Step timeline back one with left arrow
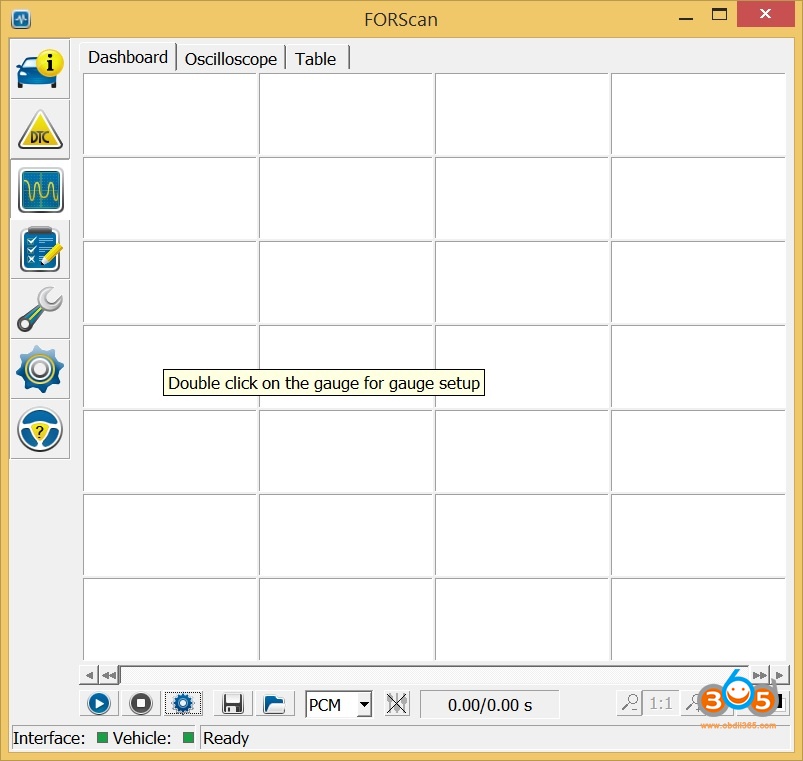The width and height of the screenshot is (803, 761). [89, 675]
